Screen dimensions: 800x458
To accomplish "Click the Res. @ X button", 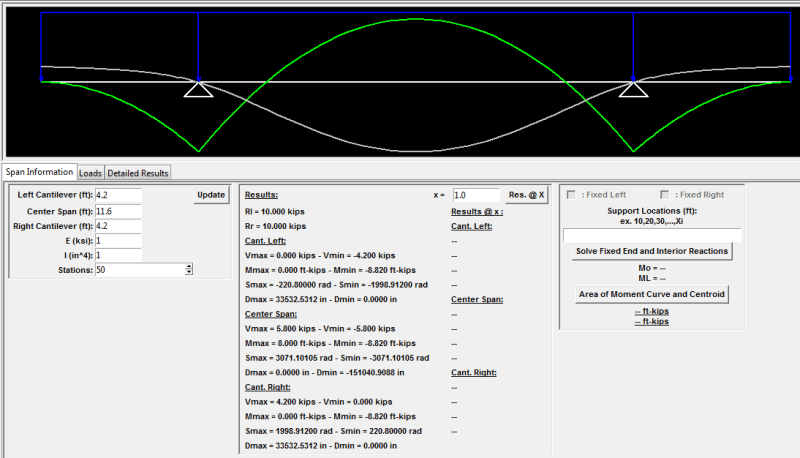I will [527, 195].
